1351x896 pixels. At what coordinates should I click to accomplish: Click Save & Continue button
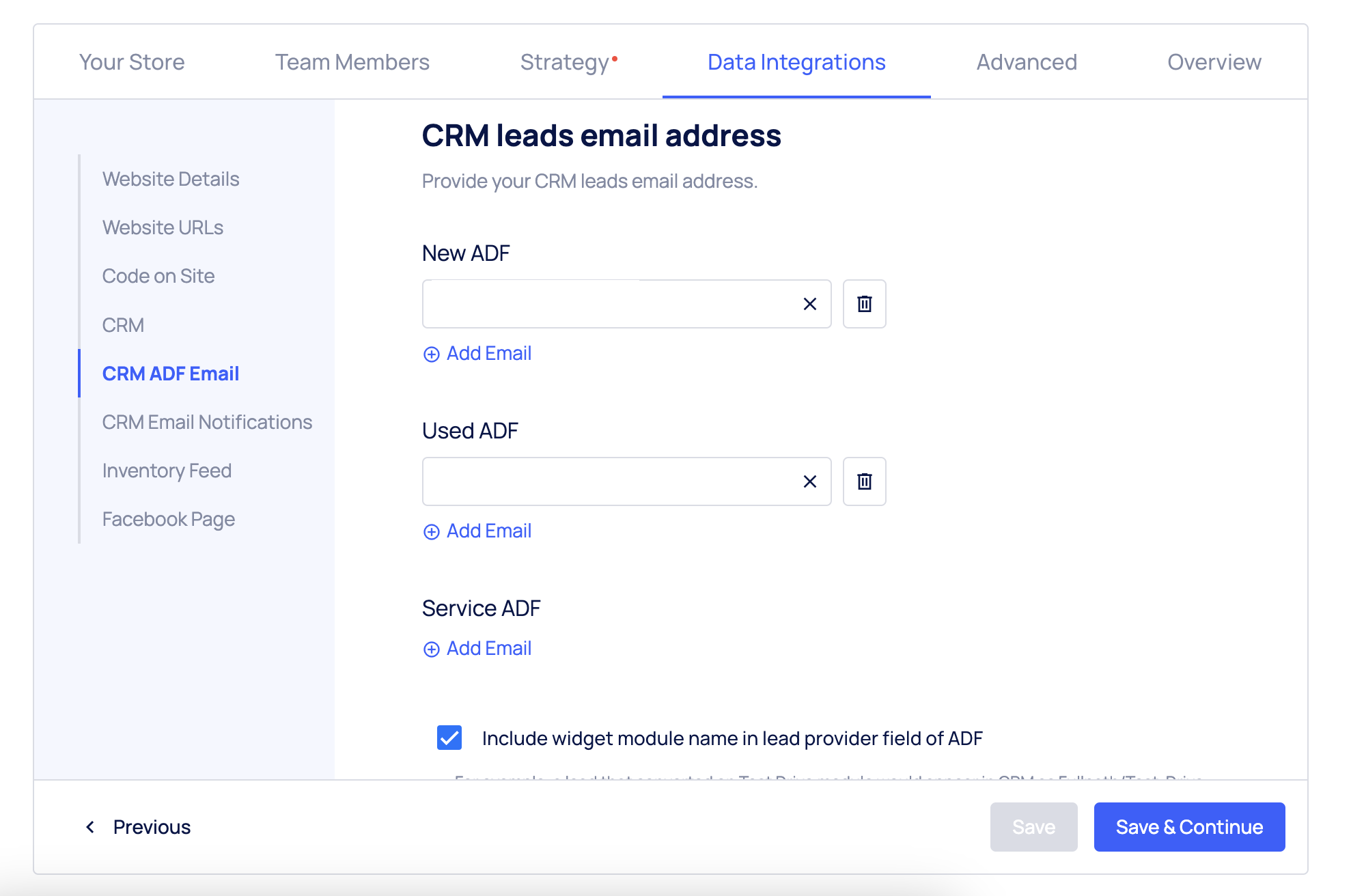pos(1189,827)
